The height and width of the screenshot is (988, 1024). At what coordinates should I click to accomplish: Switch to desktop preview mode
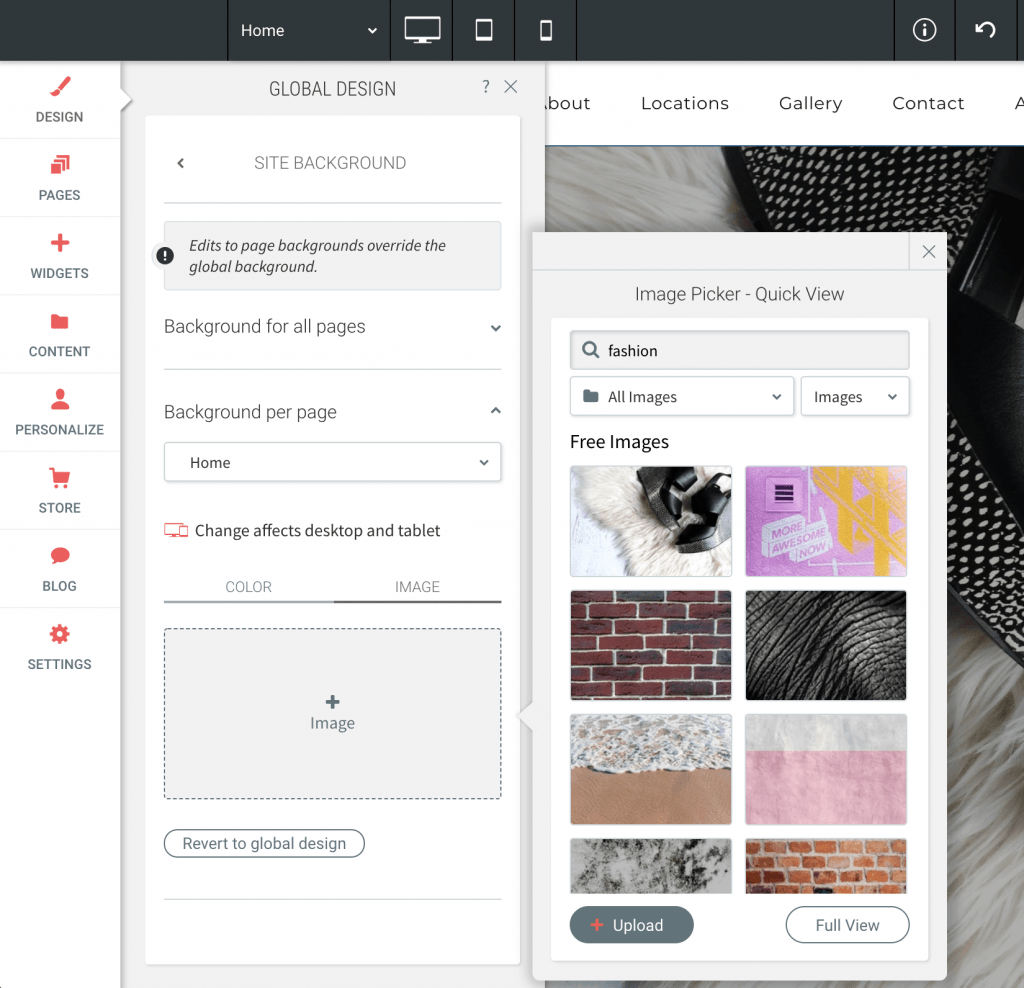pyautogui.click(x=422, y=30)
